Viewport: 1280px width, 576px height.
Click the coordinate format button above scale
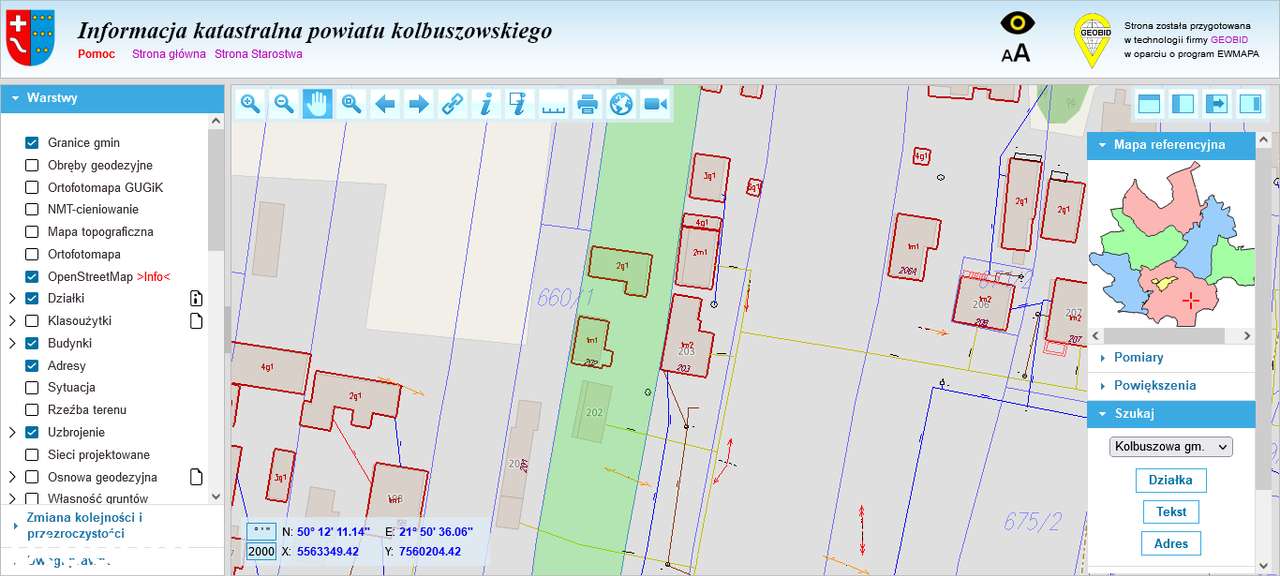pyautogui.click(x=261, y=532)
